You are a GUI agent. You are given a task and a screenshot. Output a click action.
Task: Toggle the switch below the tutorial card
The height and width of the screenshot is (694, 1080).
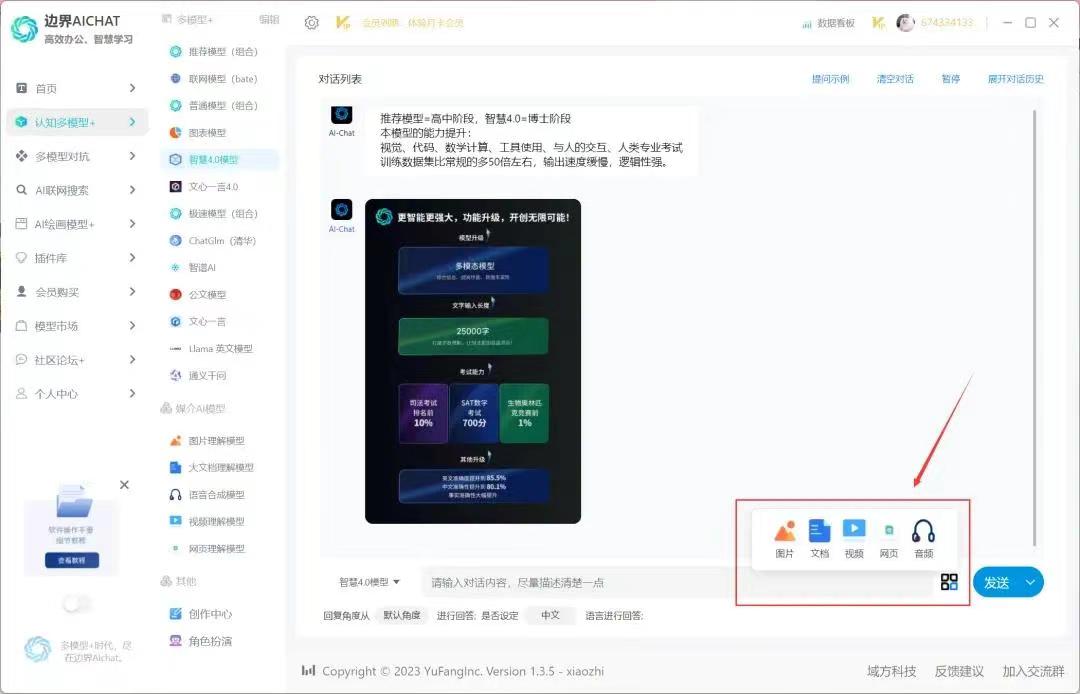pos(76,604)
